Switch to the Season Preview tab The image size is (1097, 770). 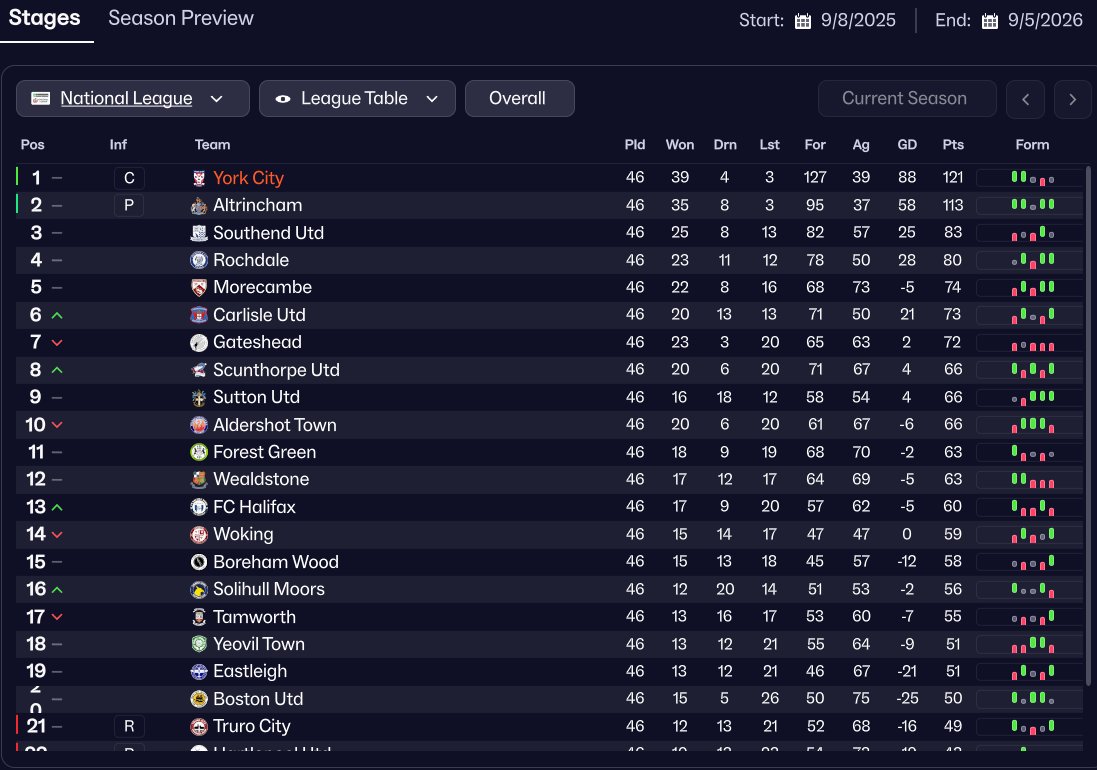[181, 19]
